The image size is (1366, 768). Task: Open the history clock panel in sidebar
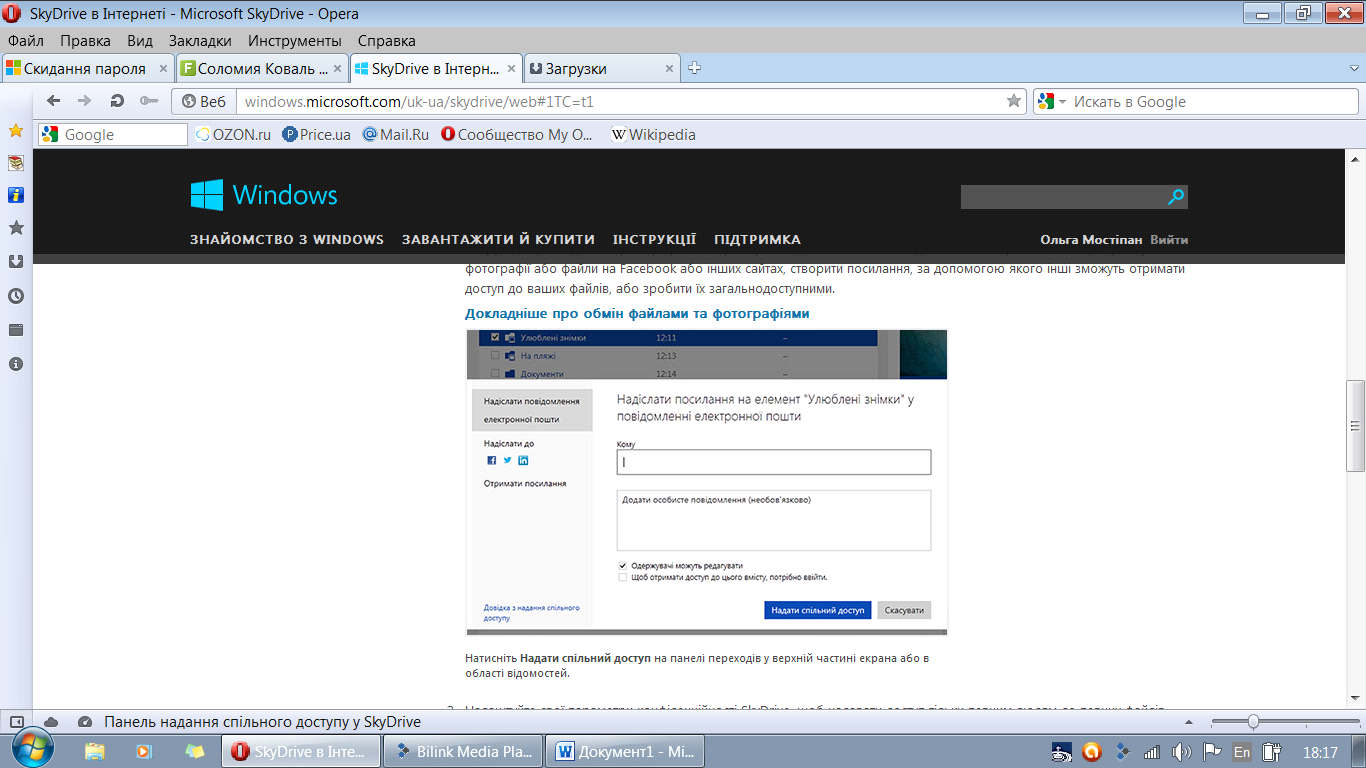click(16, 296)
